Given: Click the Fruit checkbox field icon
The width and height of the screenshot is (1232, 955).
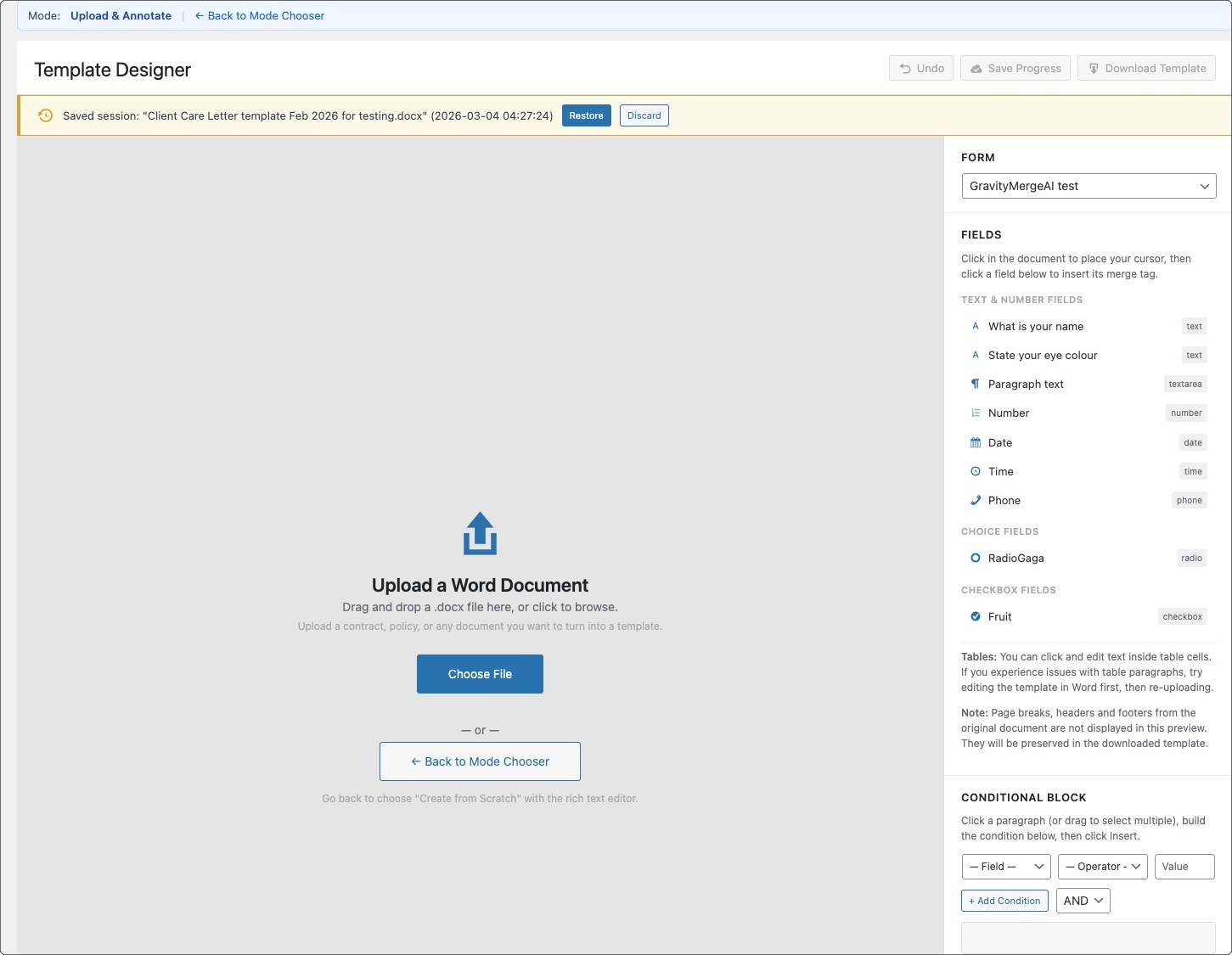Looking at the screenshot, I should point(976,616).
